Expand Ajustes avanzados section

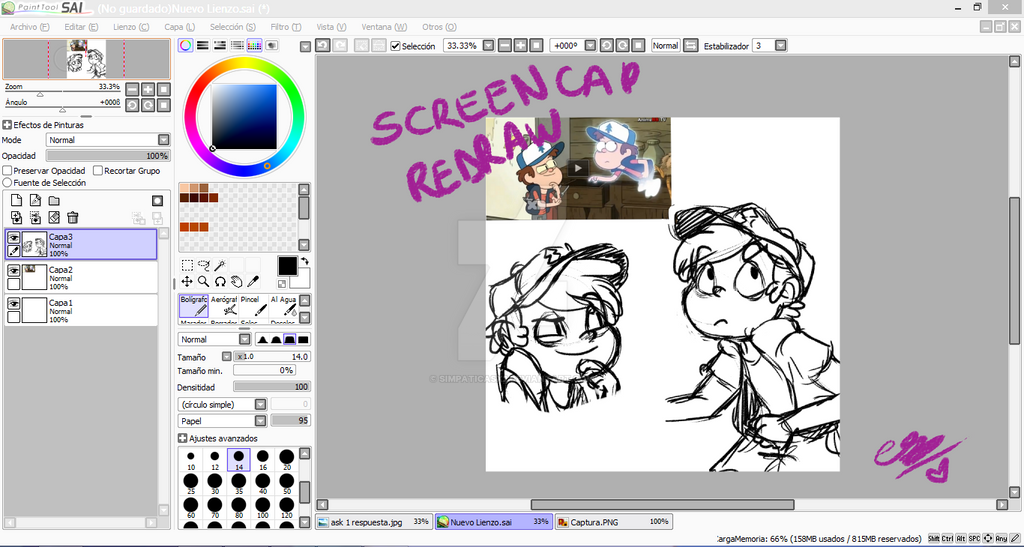pos(183,439)
